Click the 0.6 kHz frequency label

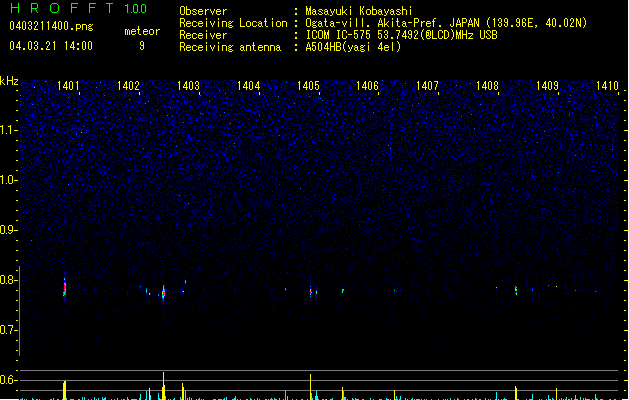pyautogui.click(x=9, y=380)
